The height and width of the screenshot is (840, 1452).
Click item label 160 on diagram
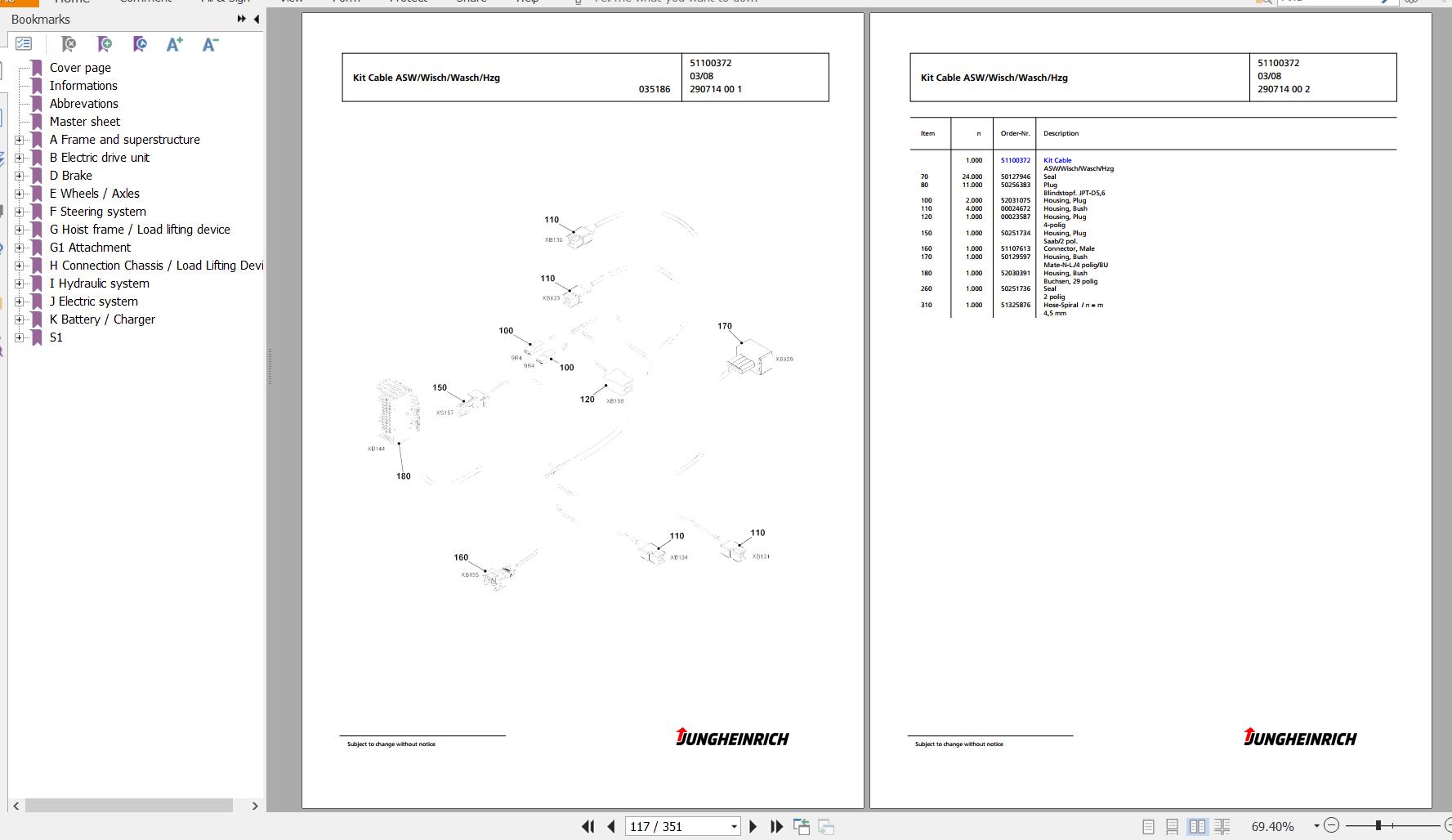point(461,558)
